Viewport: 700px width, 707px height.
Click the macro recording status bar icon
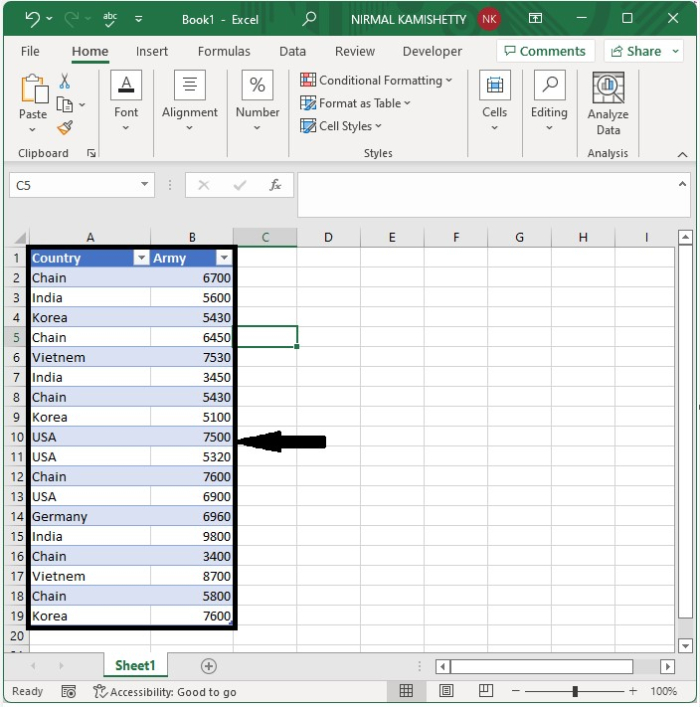click(x=69, y=691)
